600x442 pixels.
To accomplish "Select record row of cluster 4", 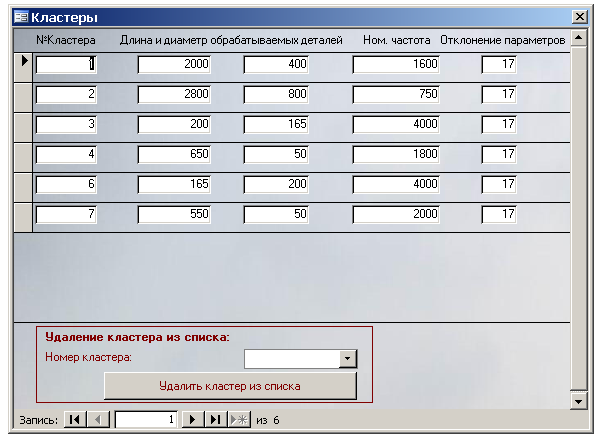I will click(23, 157).
